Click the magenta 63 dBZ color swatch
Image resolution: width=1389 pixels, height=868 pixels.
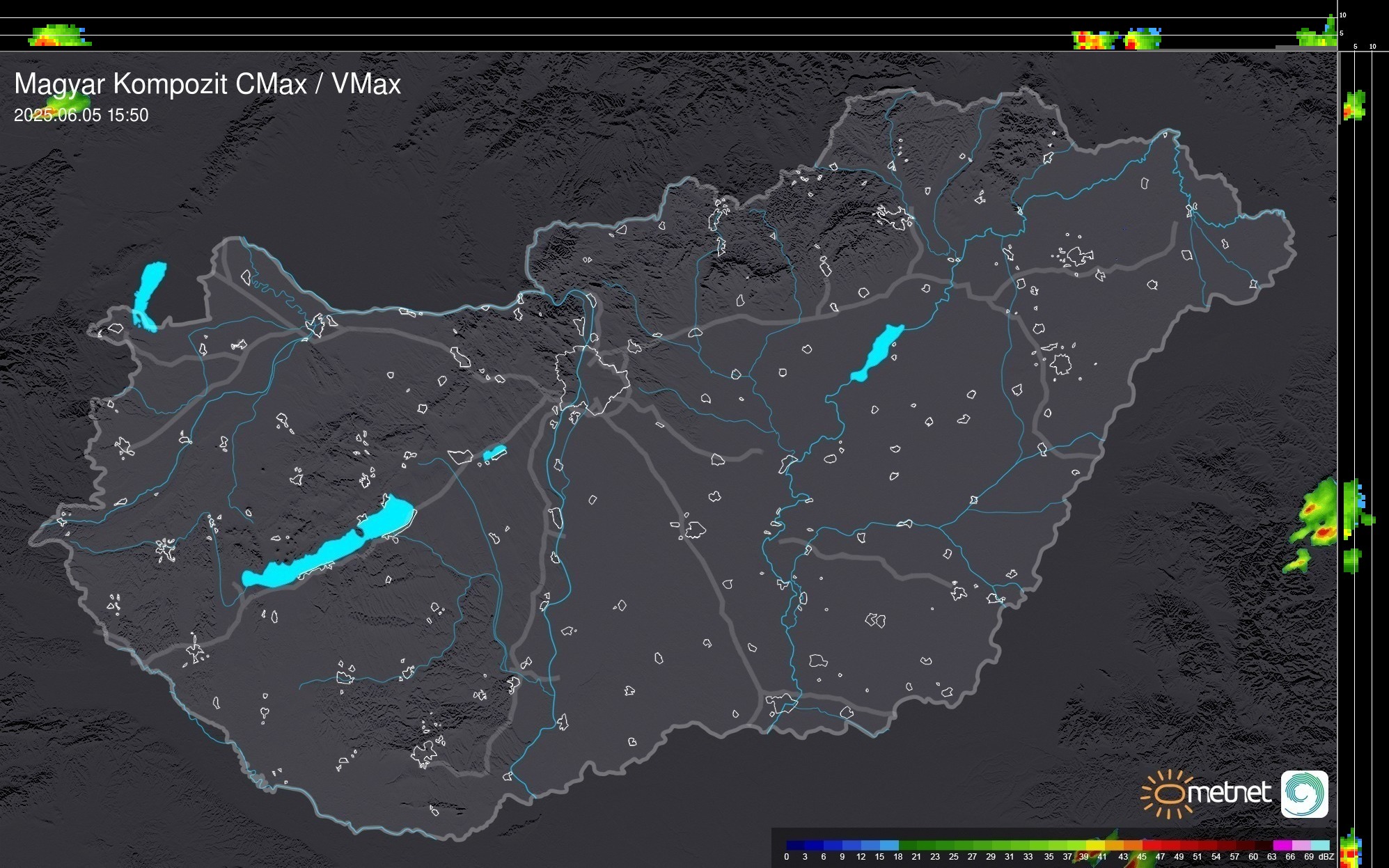pyautogui.click(x=1281, y=845)
